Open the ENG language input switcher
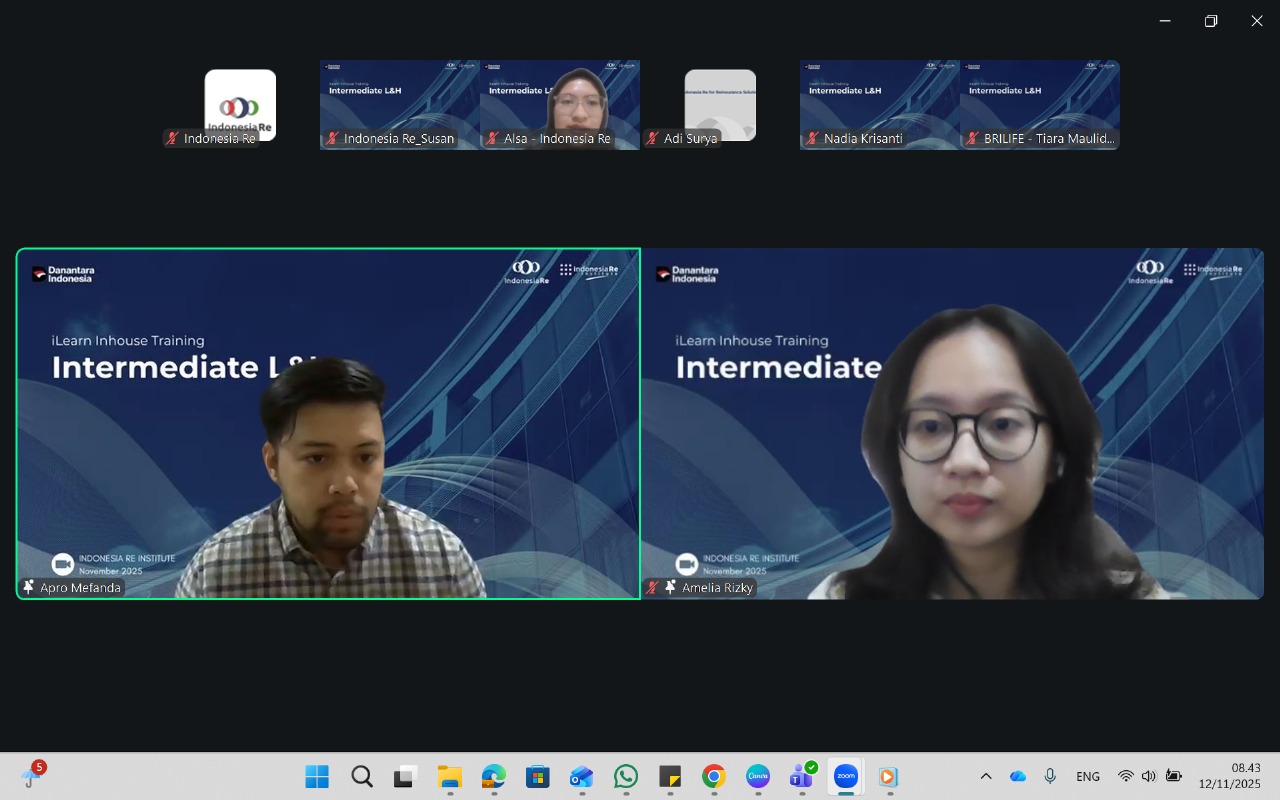 click(1088, 777)
